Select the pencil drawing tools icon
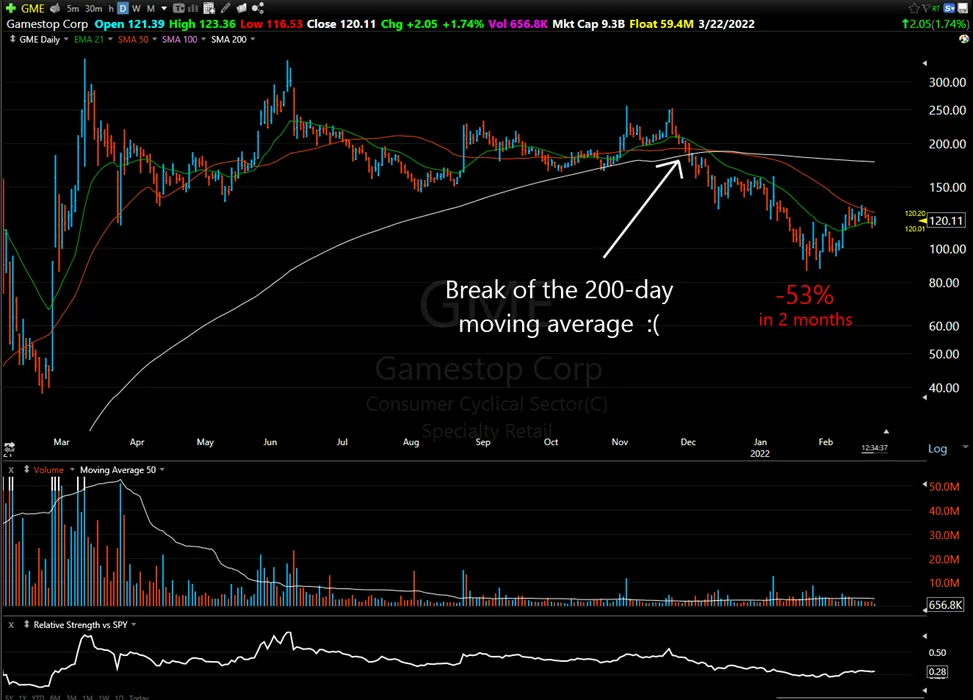 (x=226, y=8)
